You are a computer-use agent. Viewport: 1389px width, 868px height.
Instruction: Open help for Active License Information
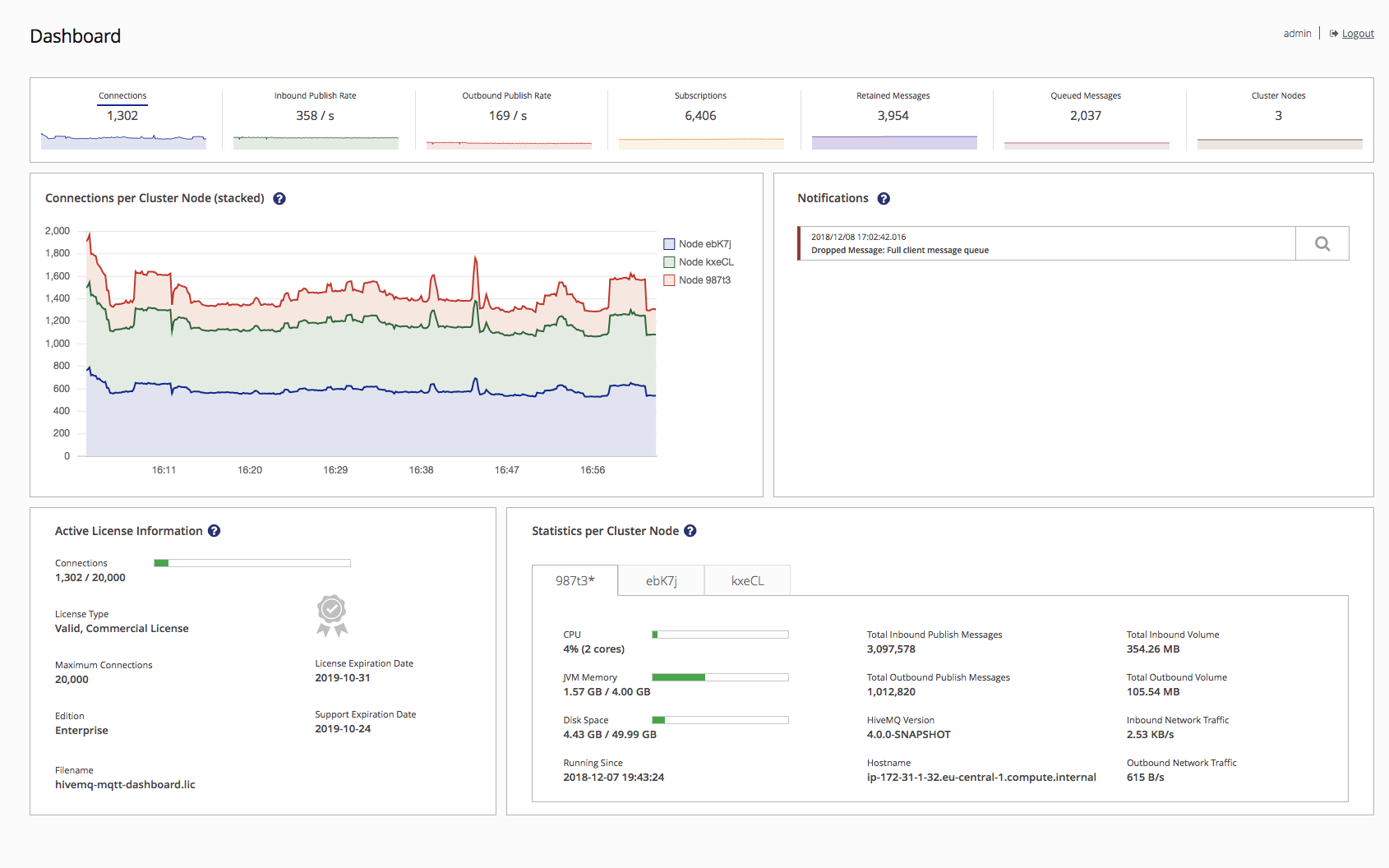214,531
